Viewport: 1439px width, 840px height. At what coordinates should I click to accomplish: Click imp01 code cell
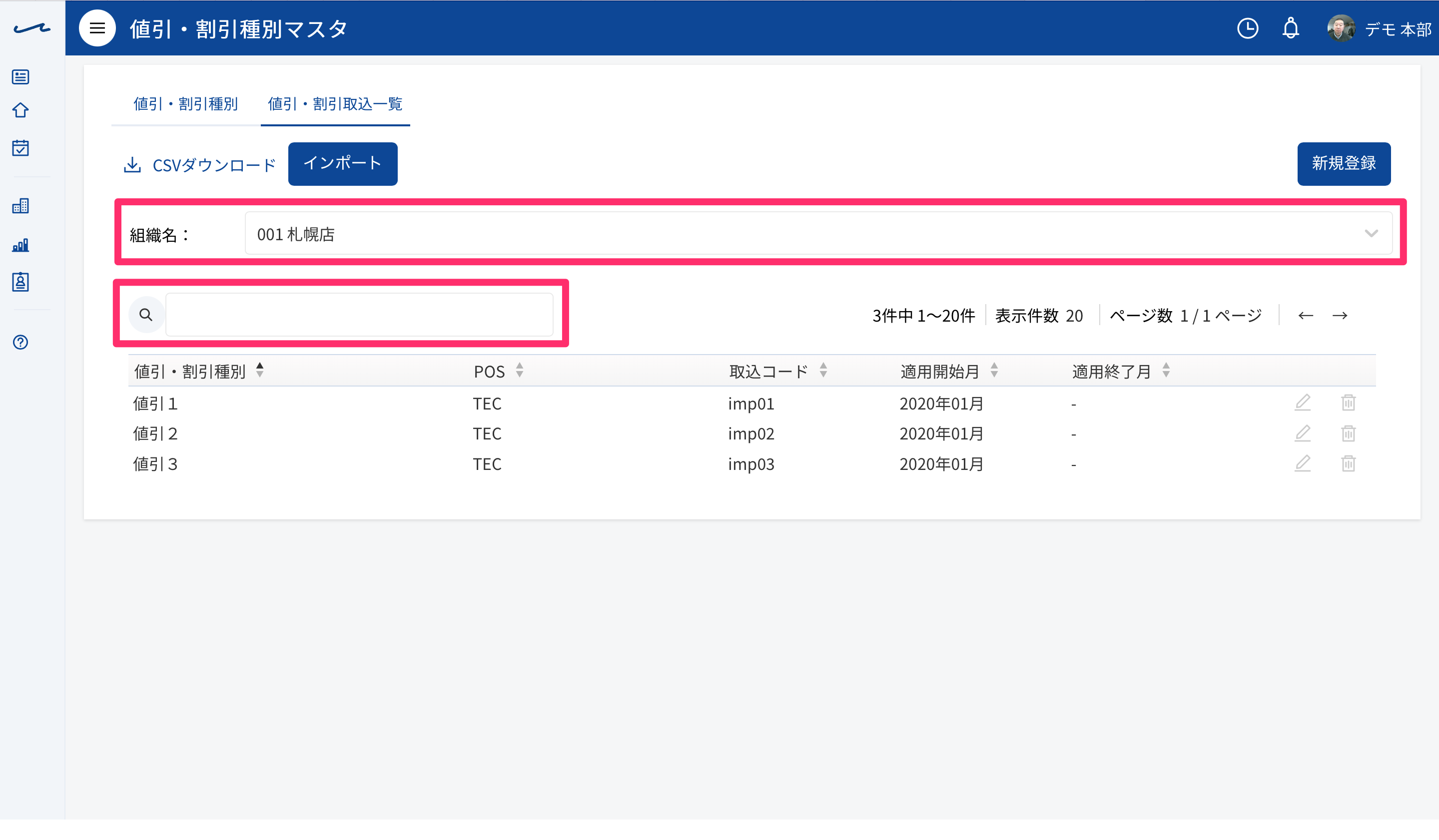tap(751, 404)
